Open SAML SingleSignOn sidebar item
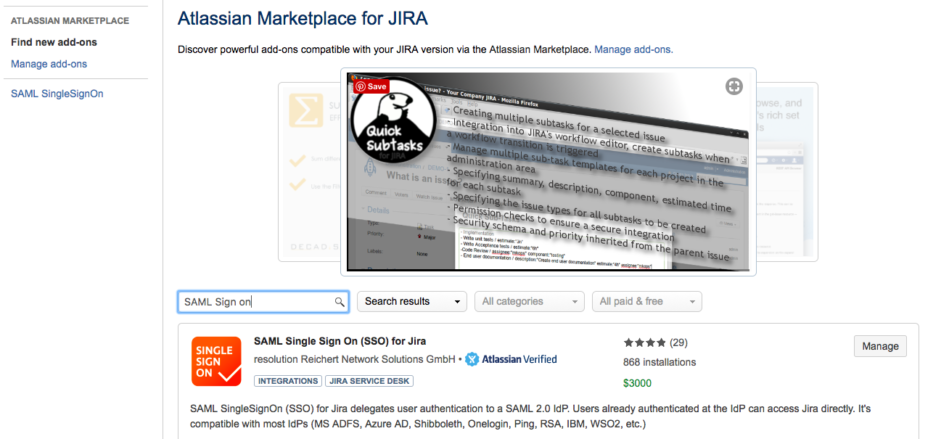949x439 pixels. 57,94
